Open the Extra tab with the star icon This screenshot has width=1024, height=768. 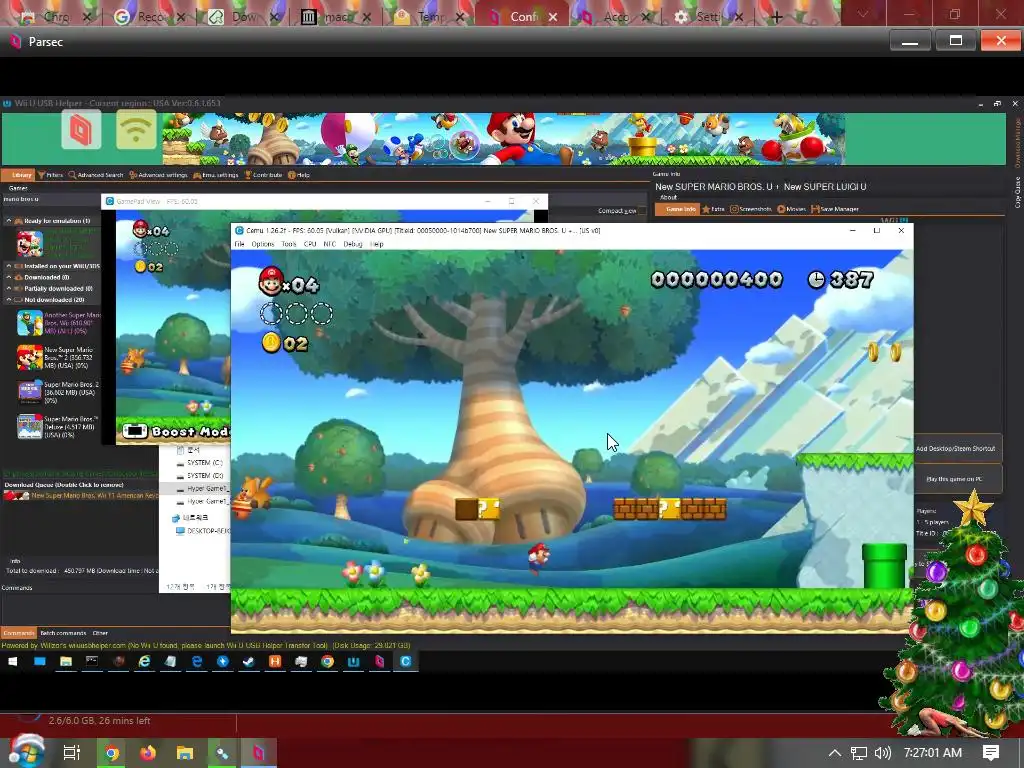tap(713, 209)
